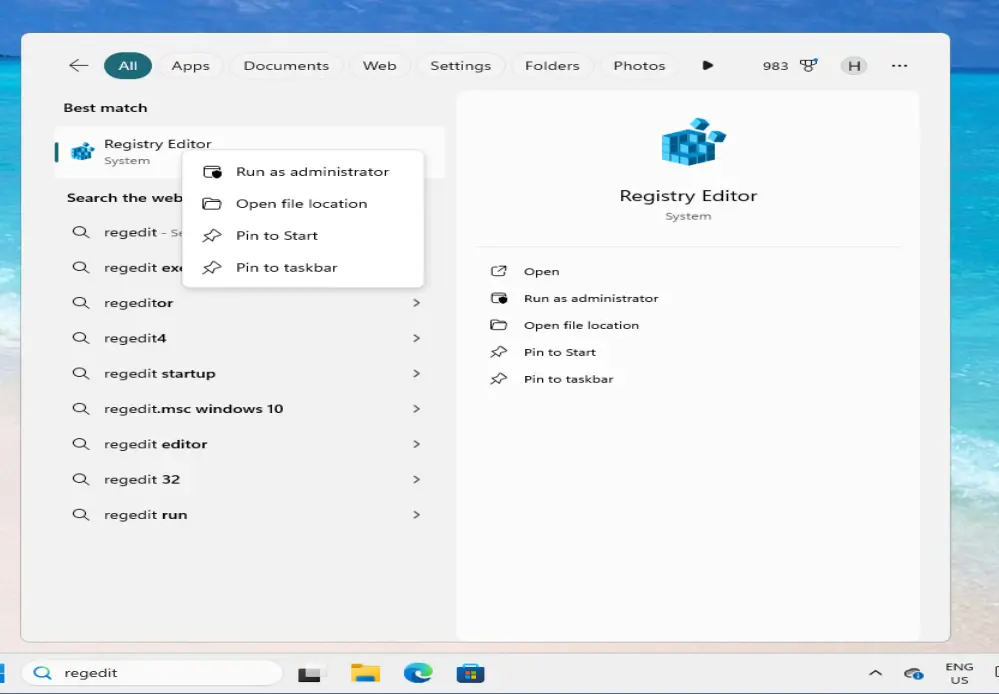Image resolution: width=999 pixels, height=694 pixels.
Task: Show hidden icons in system tray
Action: coord(875,672)
